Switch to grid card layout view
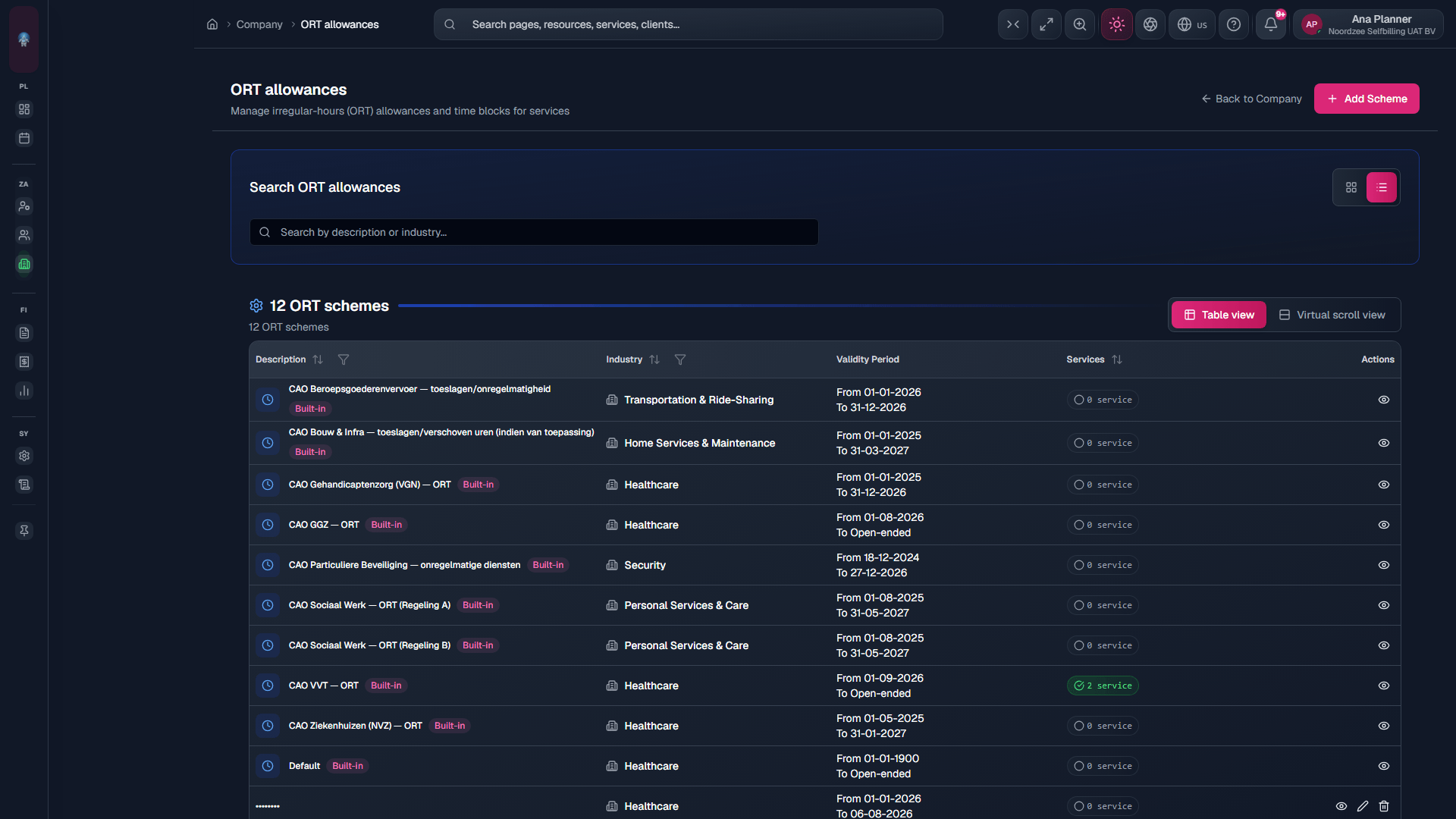 [x=1351, y=187]
